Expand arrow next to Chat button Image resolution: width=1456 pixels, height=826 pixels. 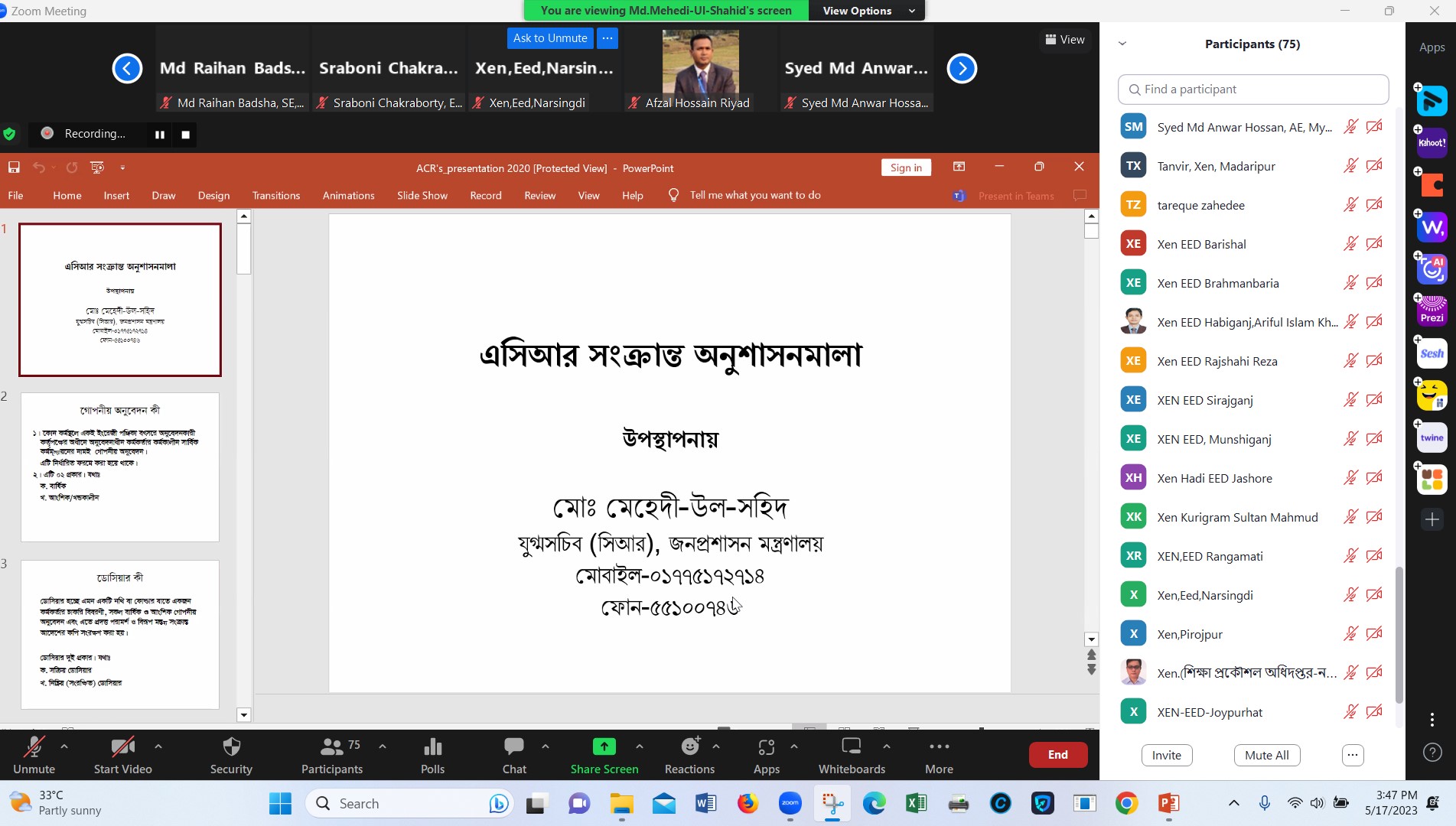click(546, 746)
